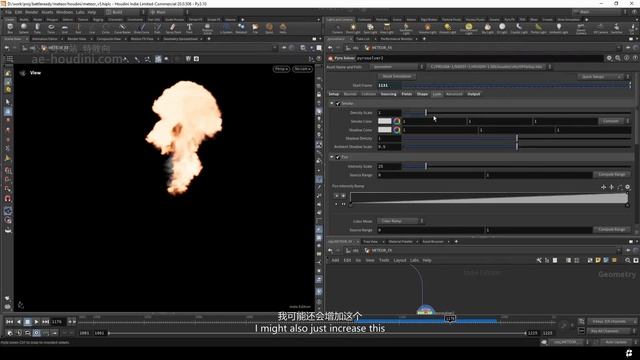640x360 pixels.
Task: Click the Shadow Color swatch
Action: 384,130
